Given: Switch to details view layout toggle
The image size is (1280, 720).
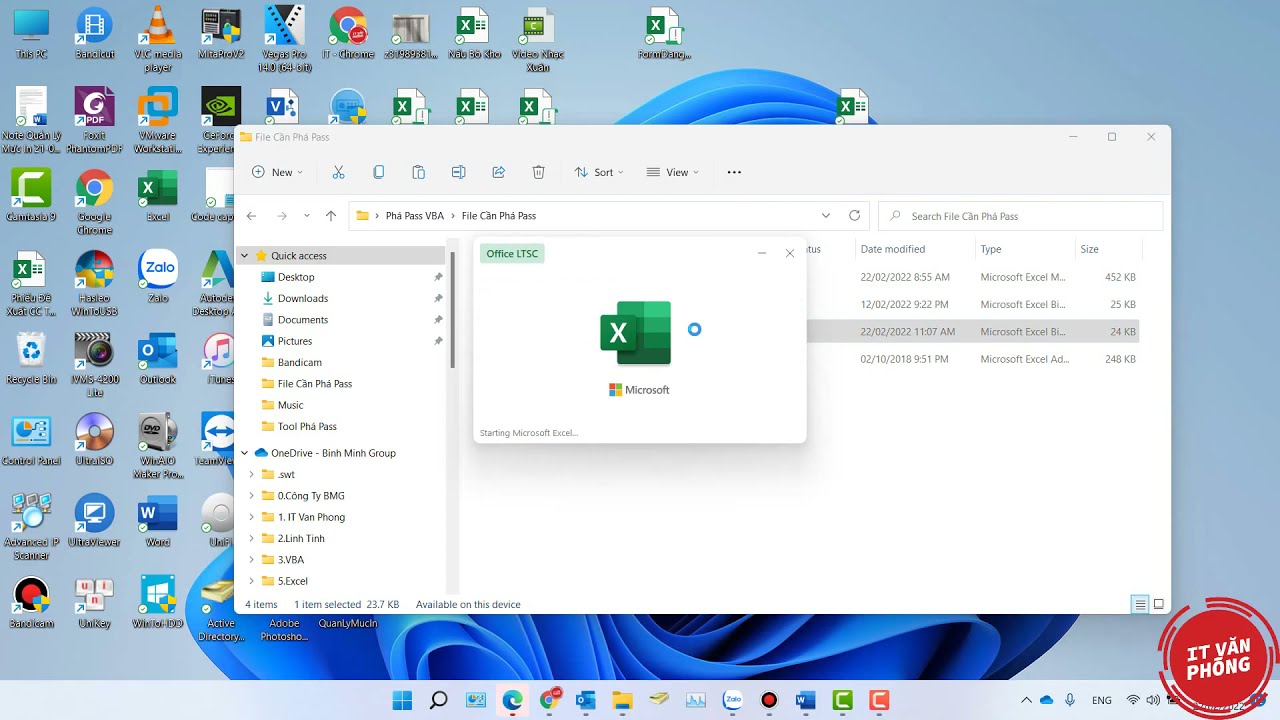Looking at the screenshot, I should tap(1139, 604).
